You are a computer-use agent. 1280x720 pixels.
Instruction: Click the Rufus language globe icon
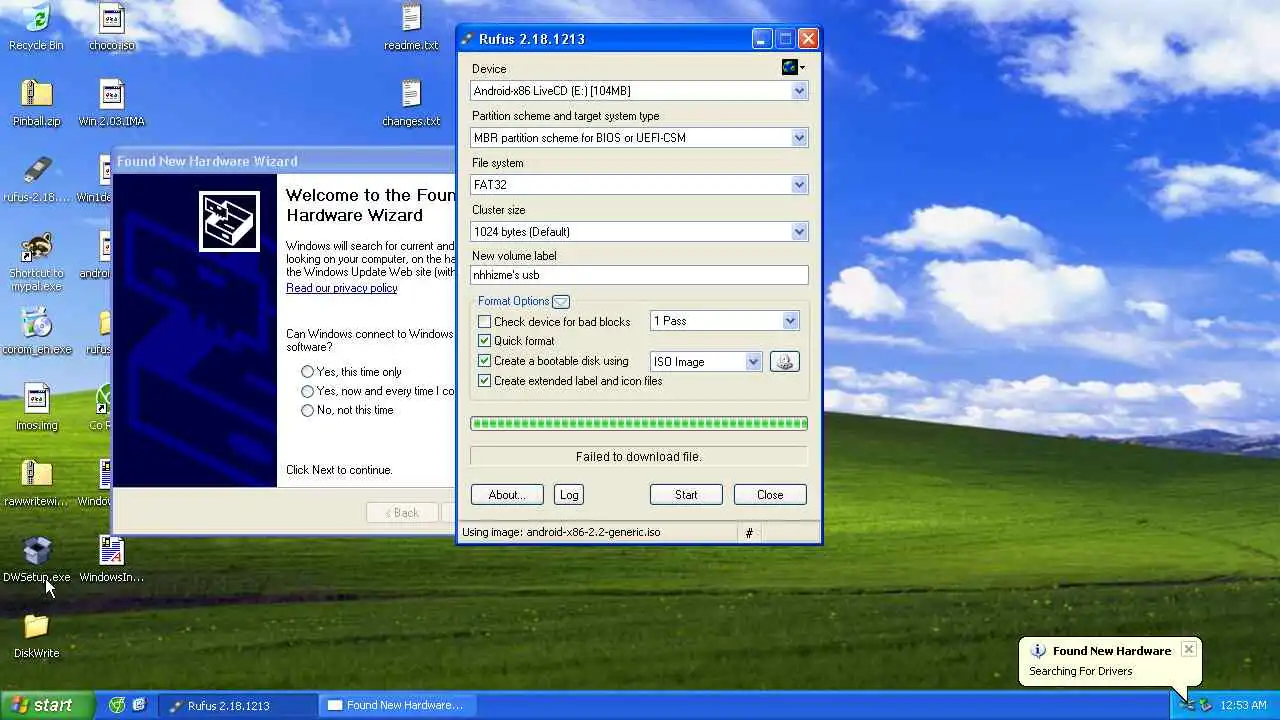click(791, 67)
